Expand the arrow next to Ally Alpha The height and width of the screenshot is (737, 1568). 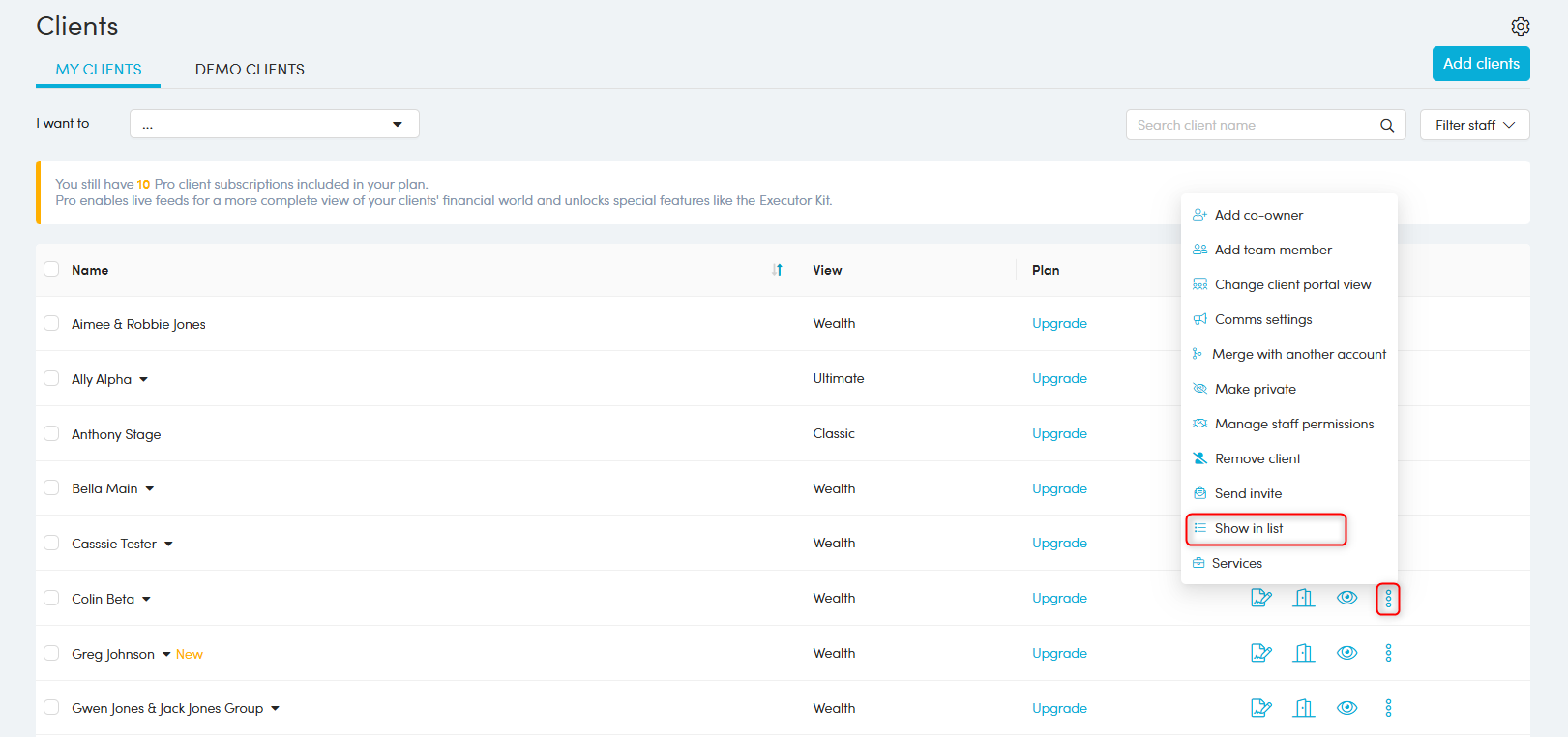(x=144, y=379)
